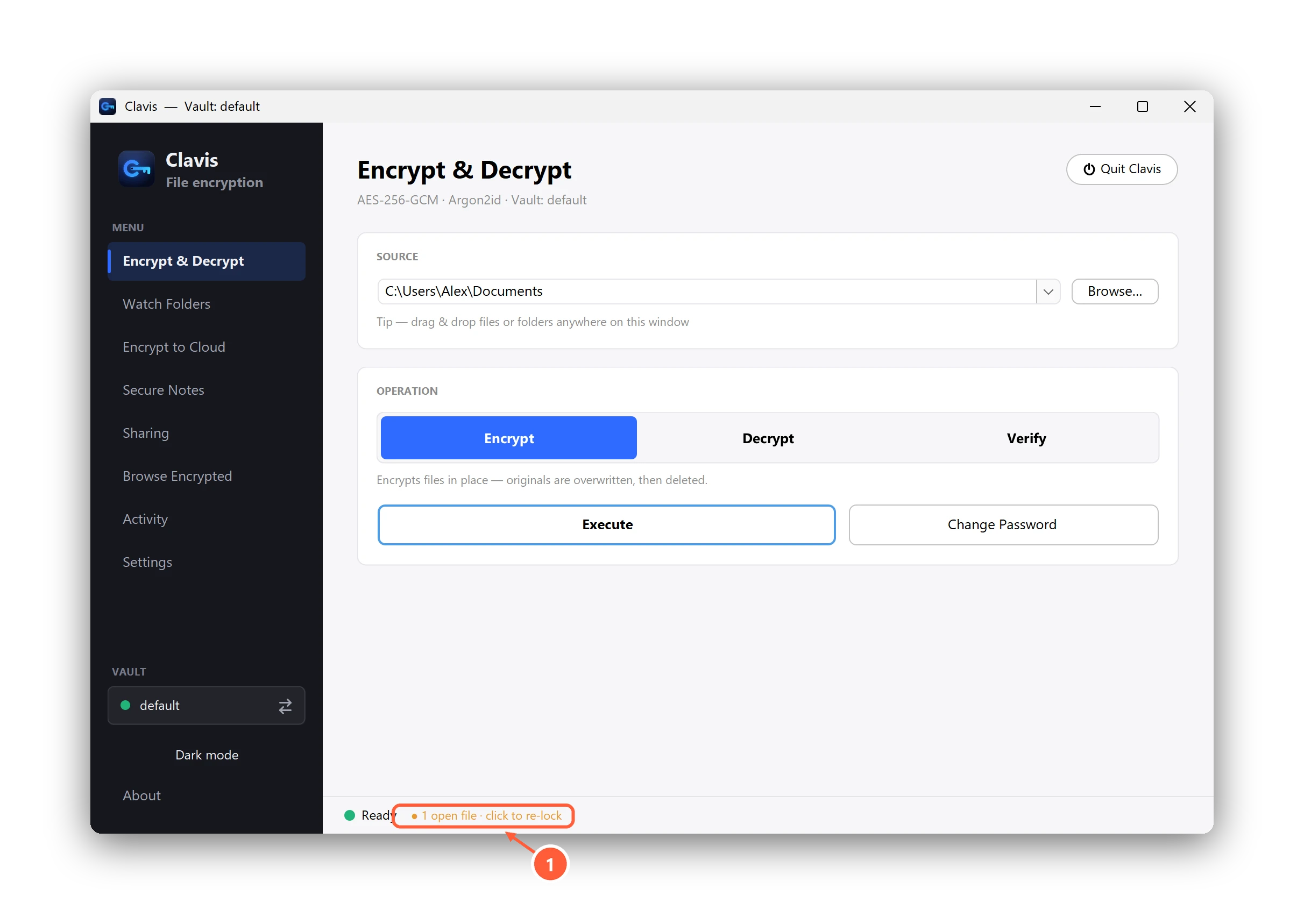This screenshot has width=1304, height=924.
Task: Click Change Password button
Action: pyautogui.click(x=1003, y=524)
